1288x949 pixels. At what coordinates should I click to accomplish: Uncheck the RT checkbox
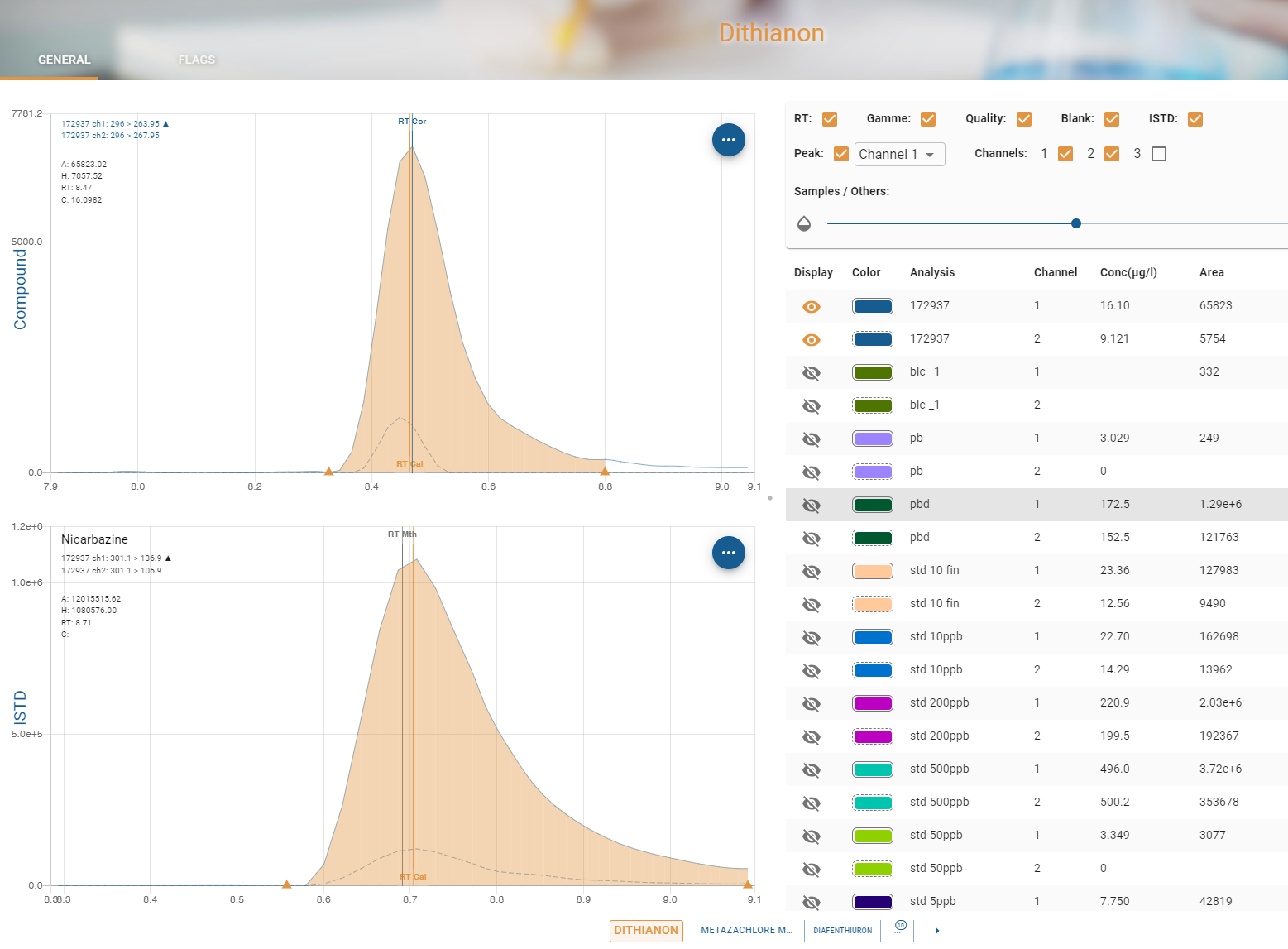pyautogui.click(x=830, y=119)
